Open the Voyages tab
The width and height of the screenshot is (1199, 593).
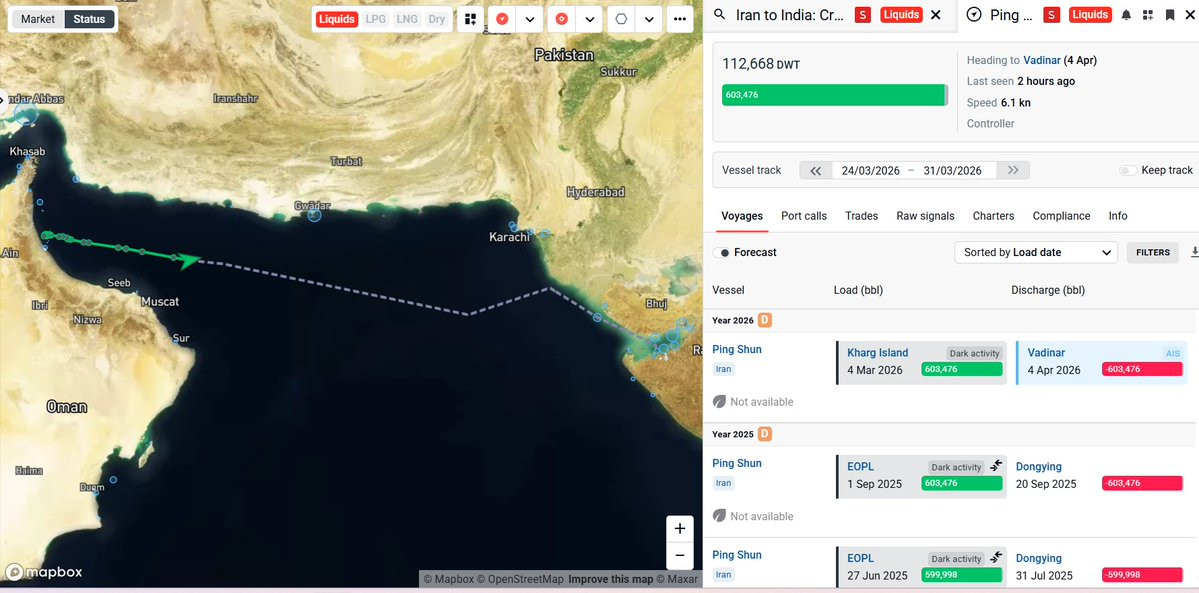point(742,216)
